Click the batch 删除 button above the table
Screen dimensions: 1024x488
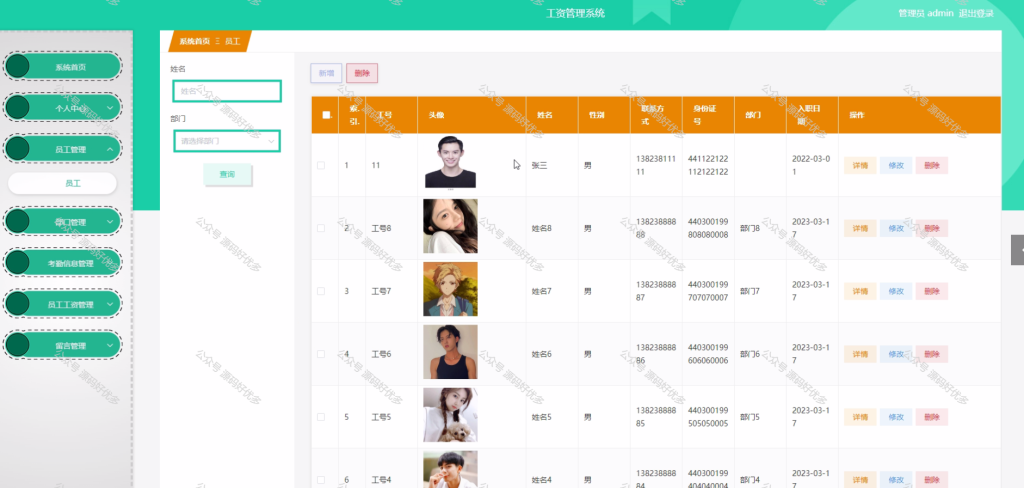(362, 73)
